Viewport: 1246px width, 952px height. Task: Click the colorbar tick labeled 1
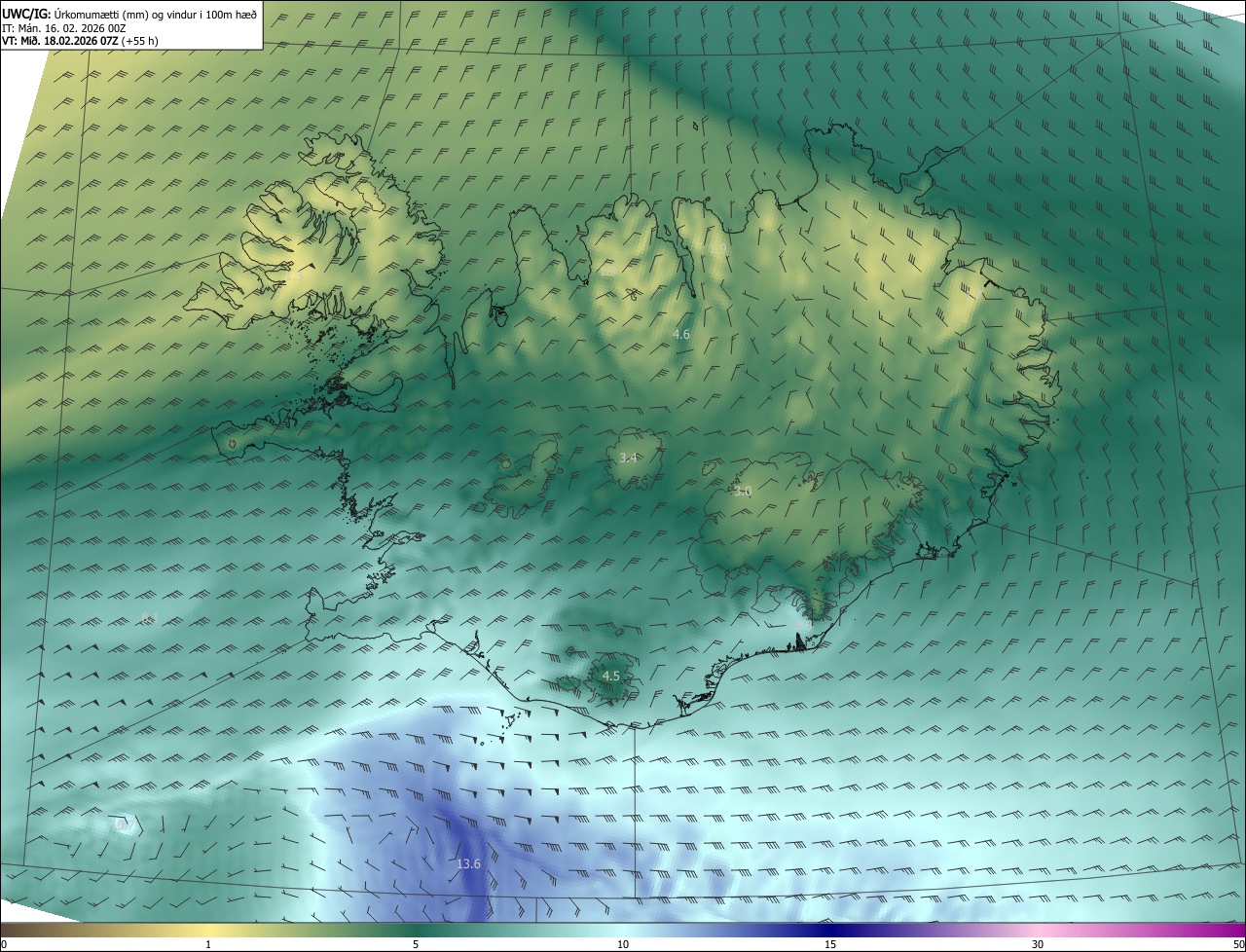[x=208, y=944]
